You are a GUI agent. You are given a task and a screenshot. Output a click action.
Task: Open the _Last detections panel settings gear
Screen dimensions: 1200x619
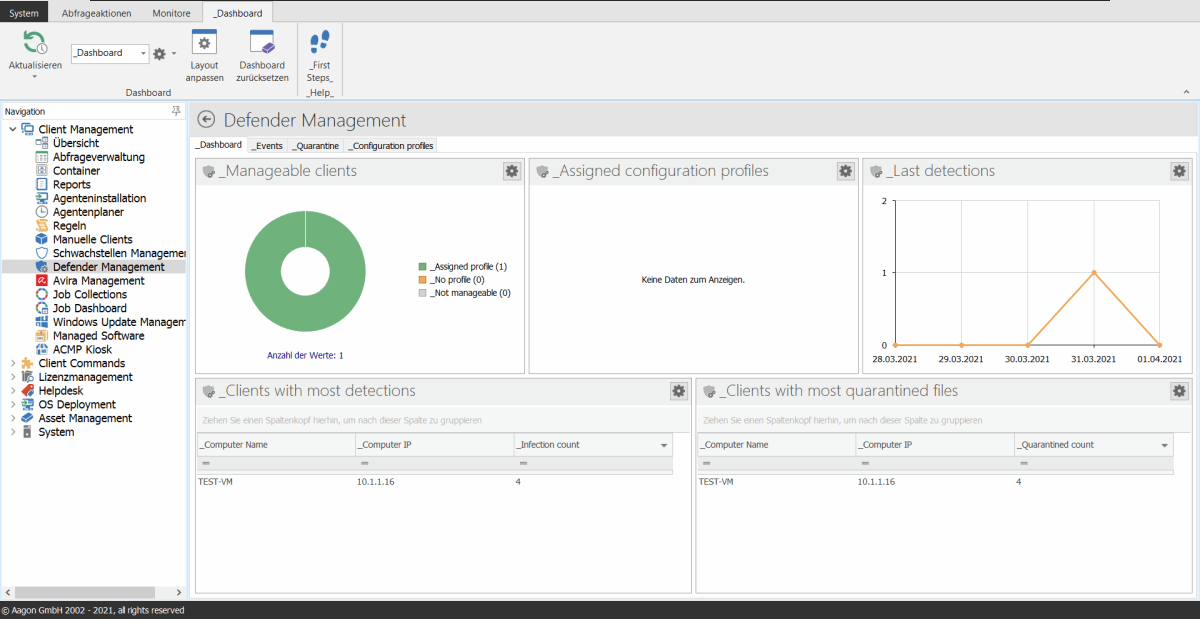pyautogui.click(x=1178, y=171)
